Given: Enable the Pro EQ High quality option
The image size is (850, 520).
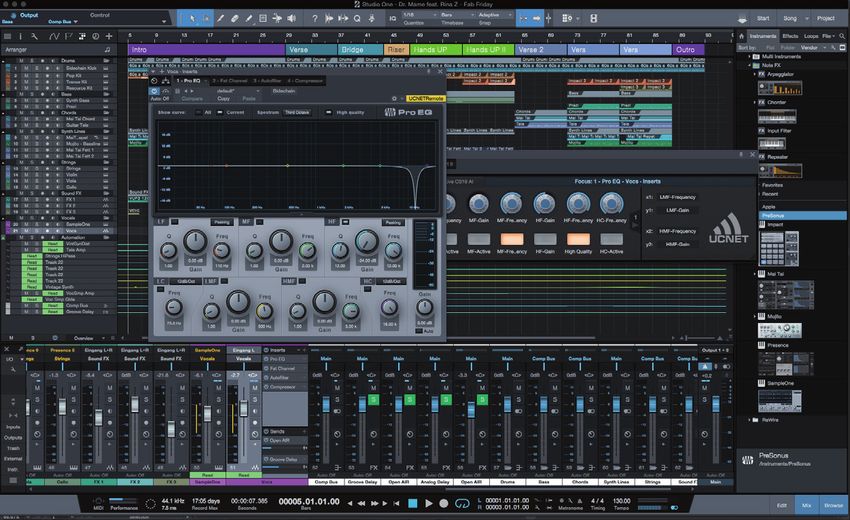Looking at the screenshot, I should pyautogui.click(x=329, y=113).
